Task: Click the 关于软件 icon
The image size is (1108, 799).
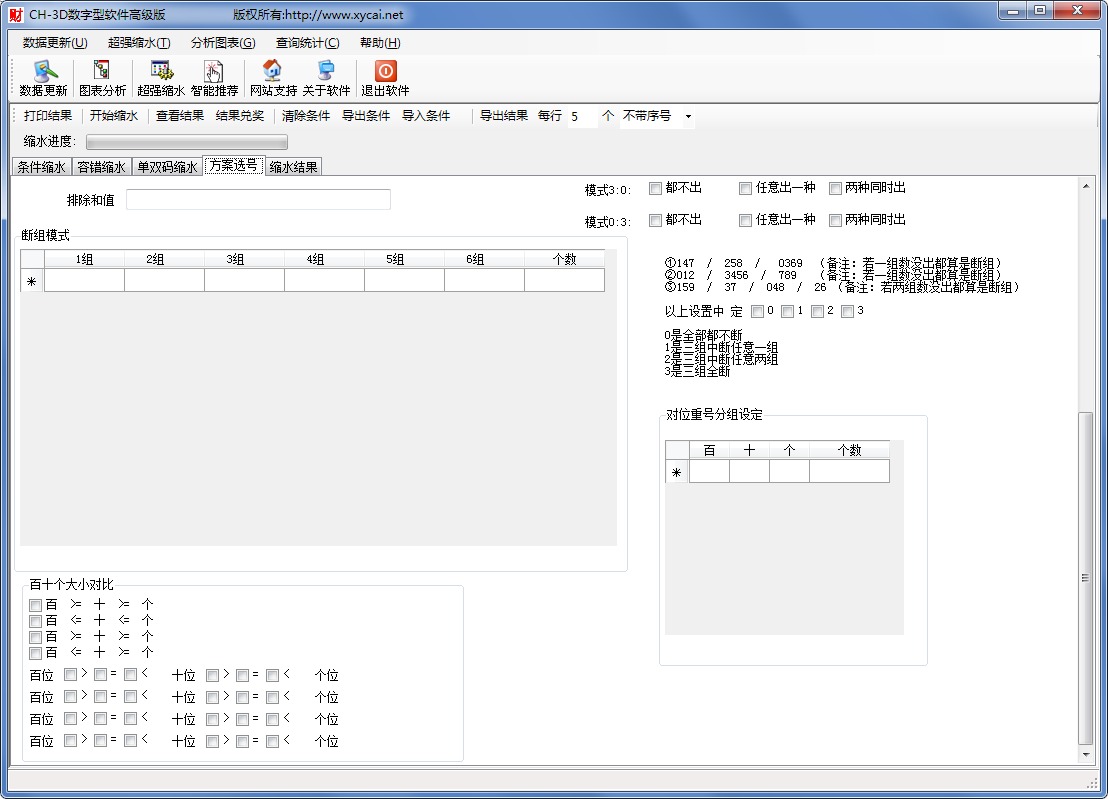Action: pos(326,77)
